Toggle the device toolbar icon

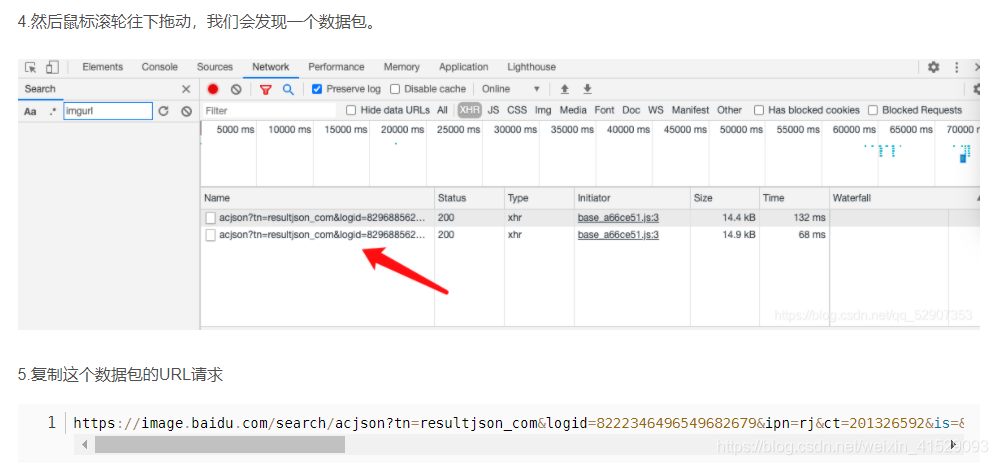tap(52, 67)
